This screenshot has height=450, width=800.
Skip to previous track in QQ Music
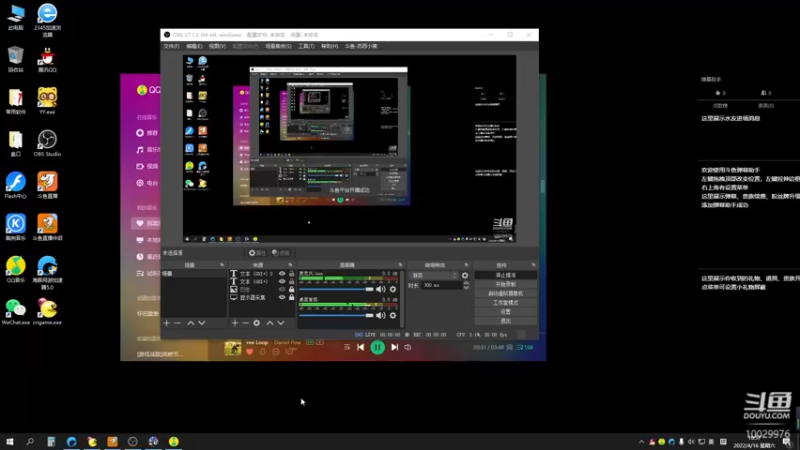pyautogui.click(x=361, y=347)
